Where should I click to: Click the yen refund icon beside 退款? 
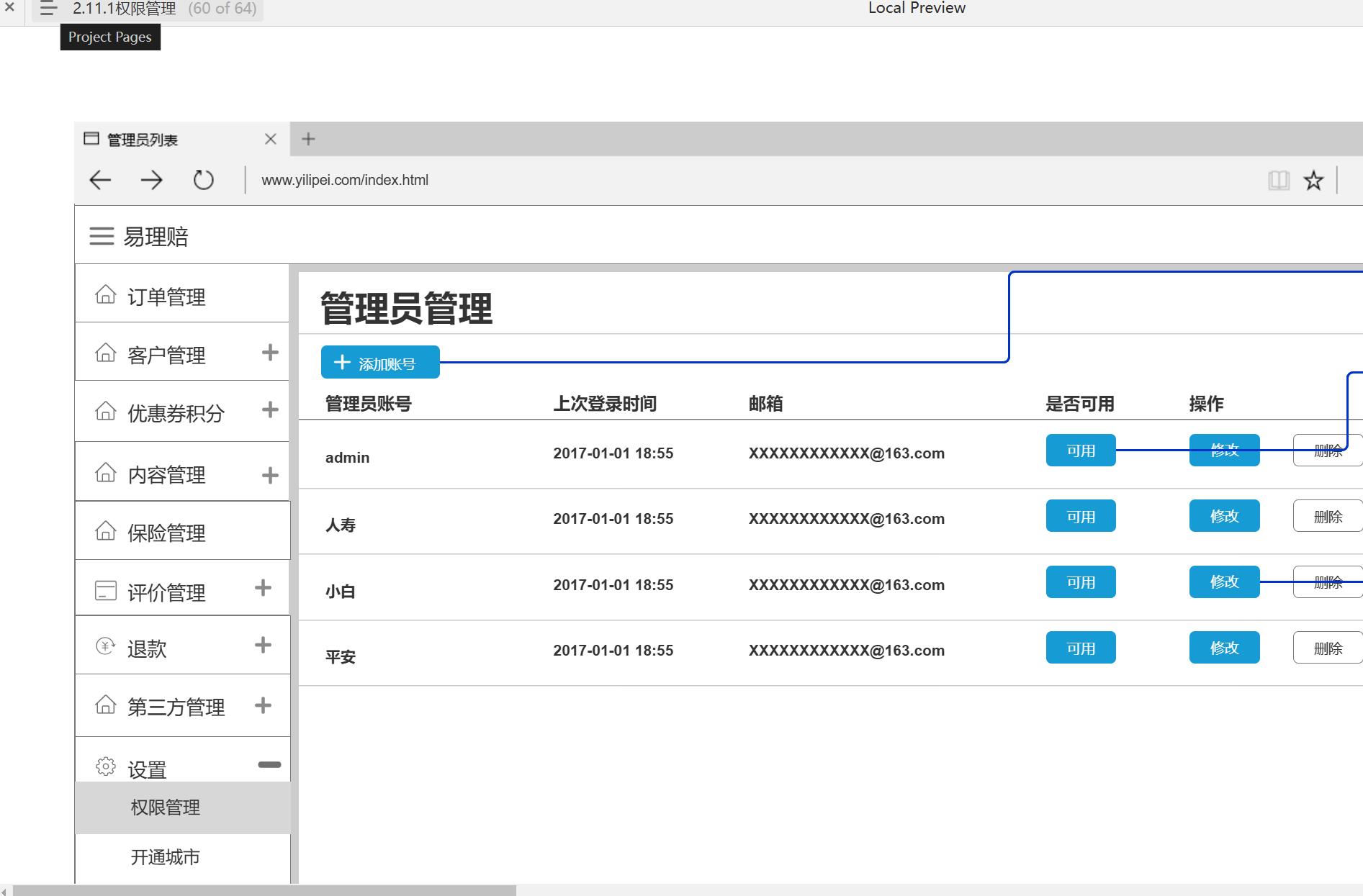(105, 646)
